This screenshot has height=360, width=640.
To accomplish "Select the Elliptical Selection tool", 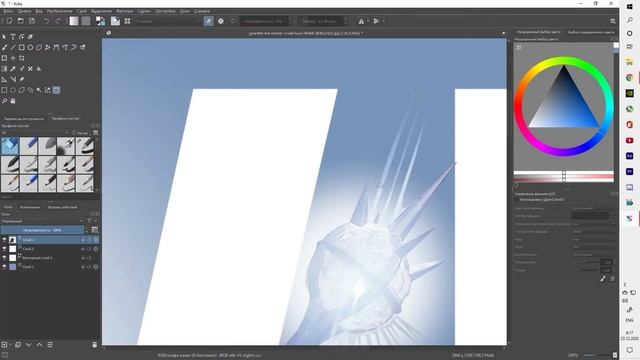I will [13, 90].
